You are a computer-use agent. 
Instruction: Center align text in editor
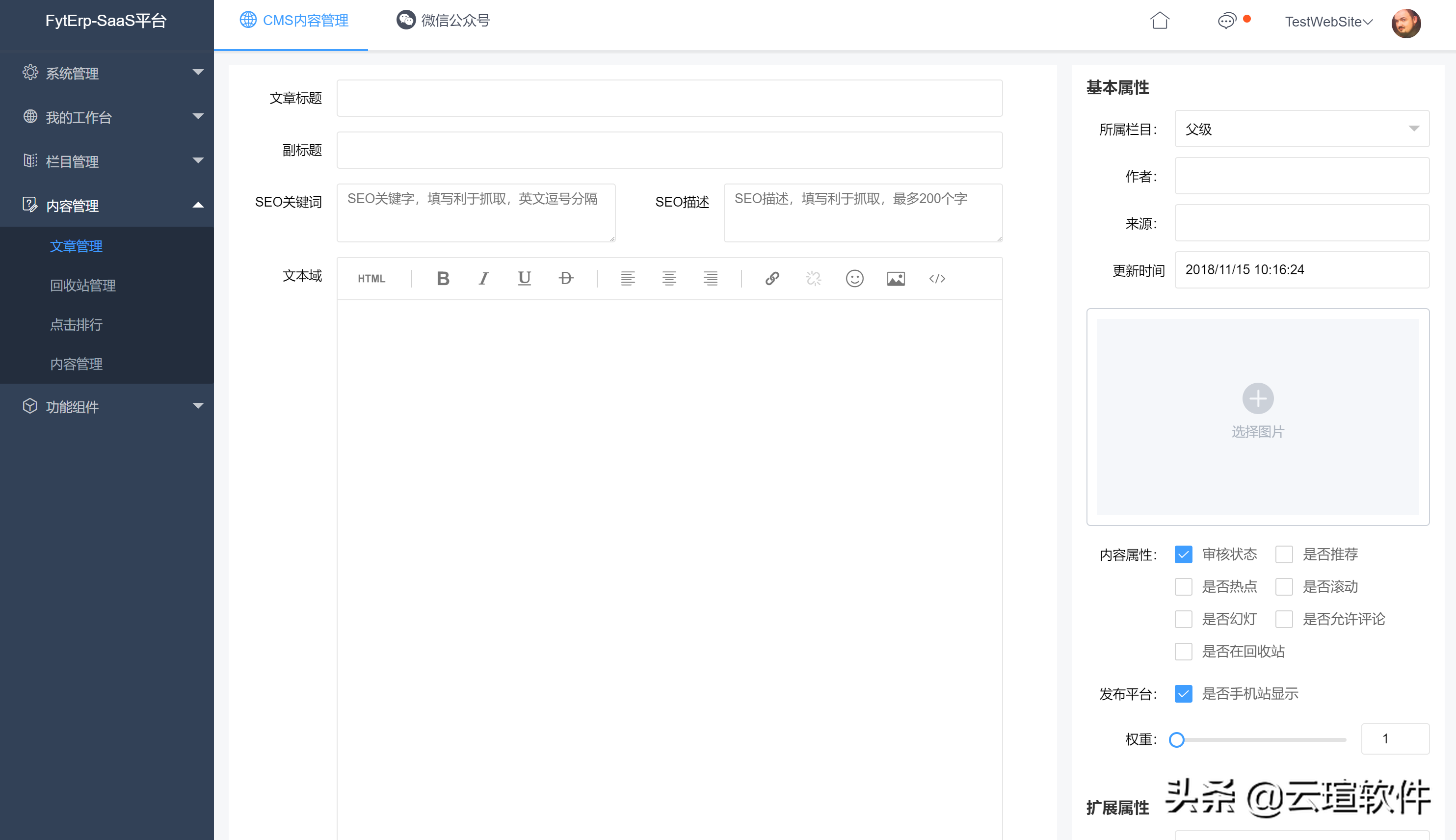coord(669,279)
